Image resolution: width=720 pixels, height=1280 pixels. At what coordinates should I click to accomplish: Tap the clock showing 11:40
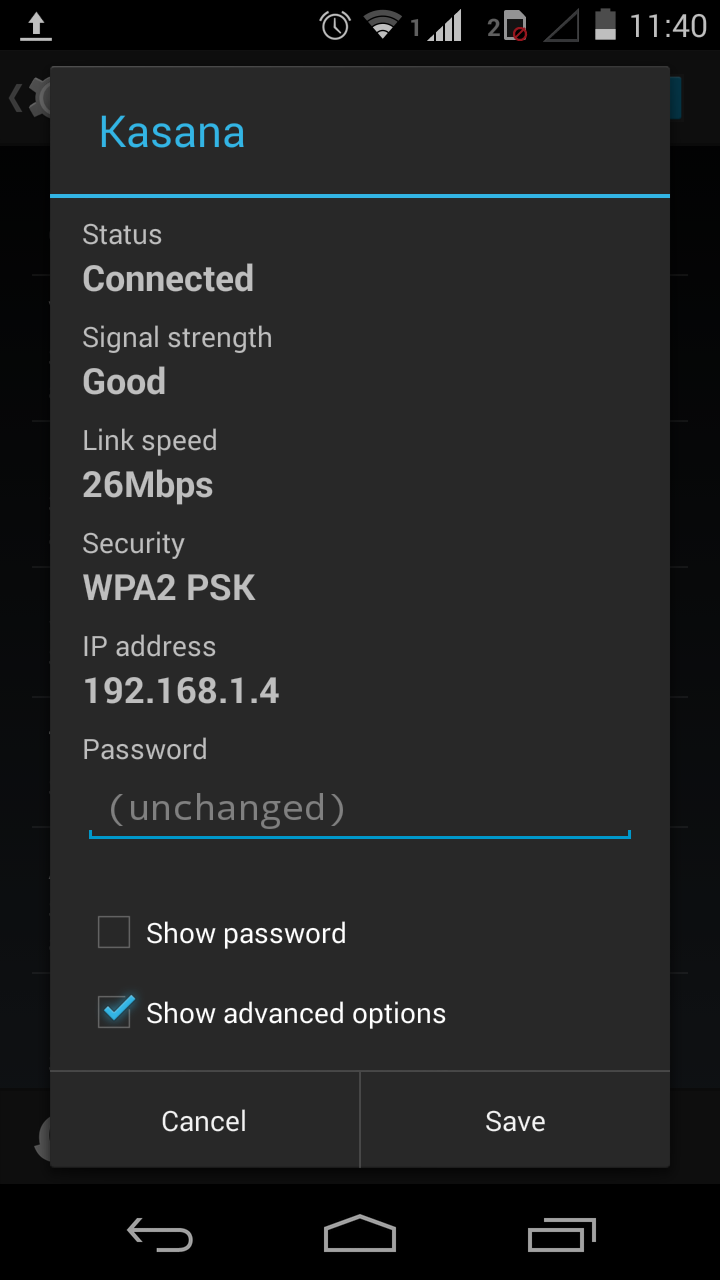click(668, 24)
